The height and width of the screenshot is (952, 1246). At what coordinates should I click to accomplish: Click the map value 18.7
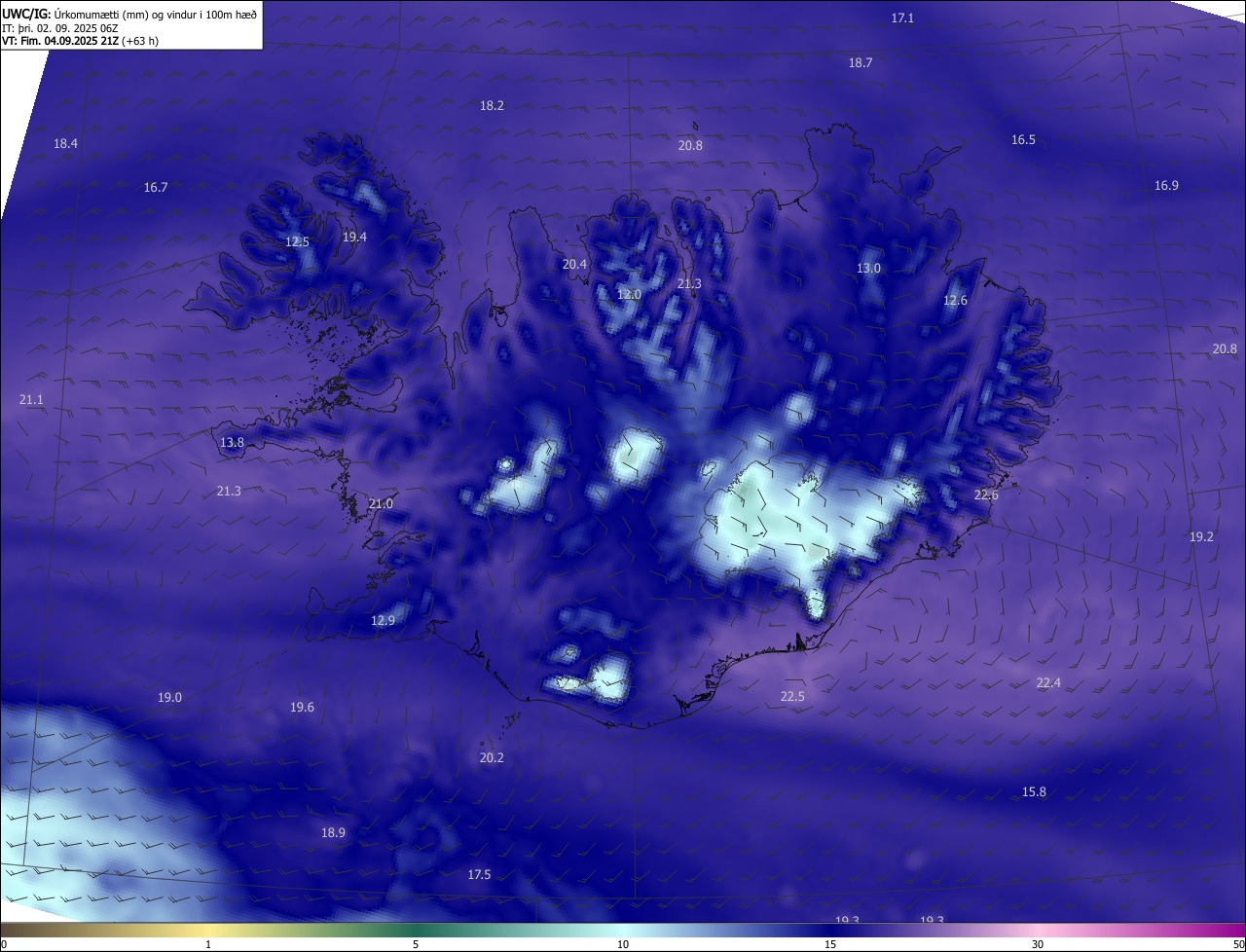(x=861, y=62)
